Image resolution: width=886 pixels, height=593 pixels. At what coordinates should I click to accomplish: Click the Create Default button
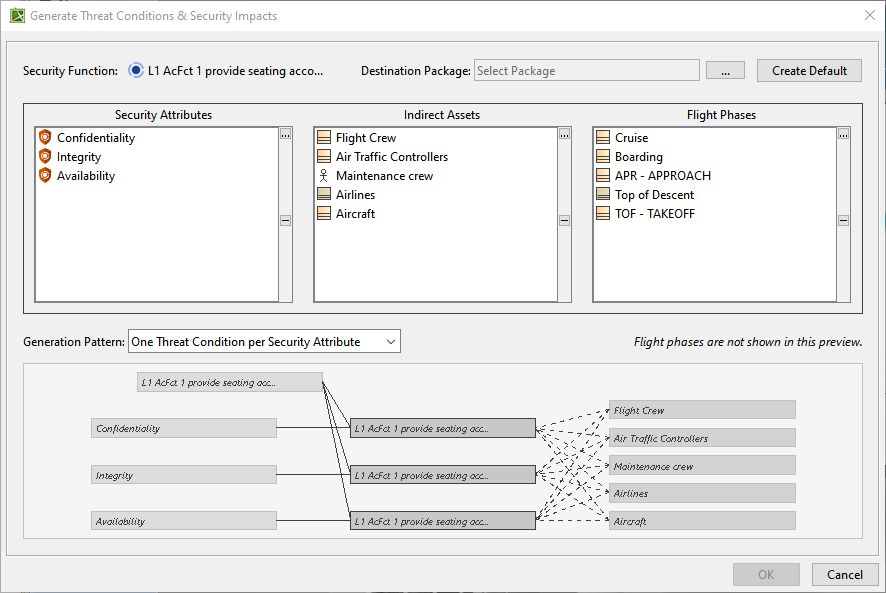tap(809, 71)
